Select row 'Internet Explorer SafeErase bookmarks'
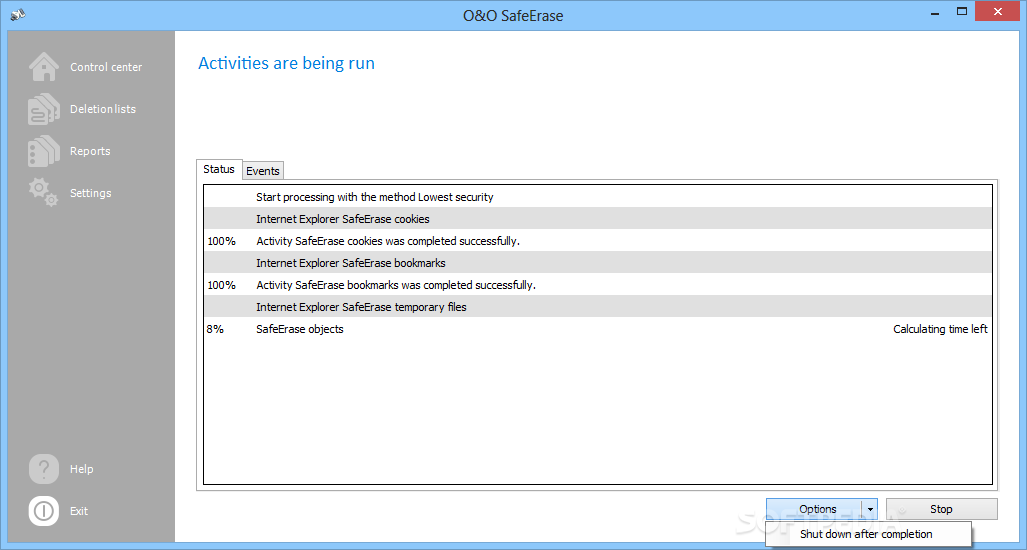 coord(597,263)
